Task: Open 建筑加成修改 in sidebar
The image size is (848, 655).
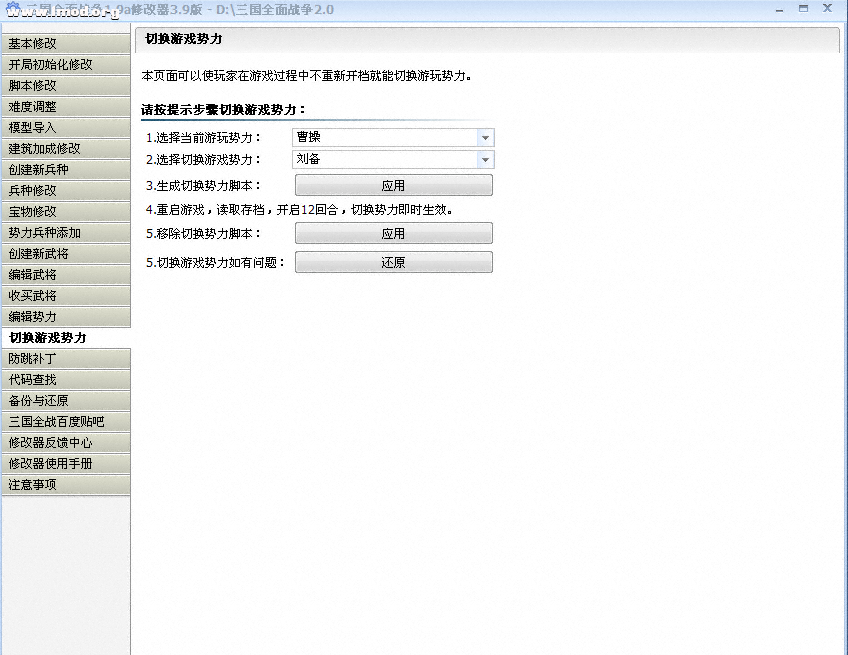Action: (65, 149)
